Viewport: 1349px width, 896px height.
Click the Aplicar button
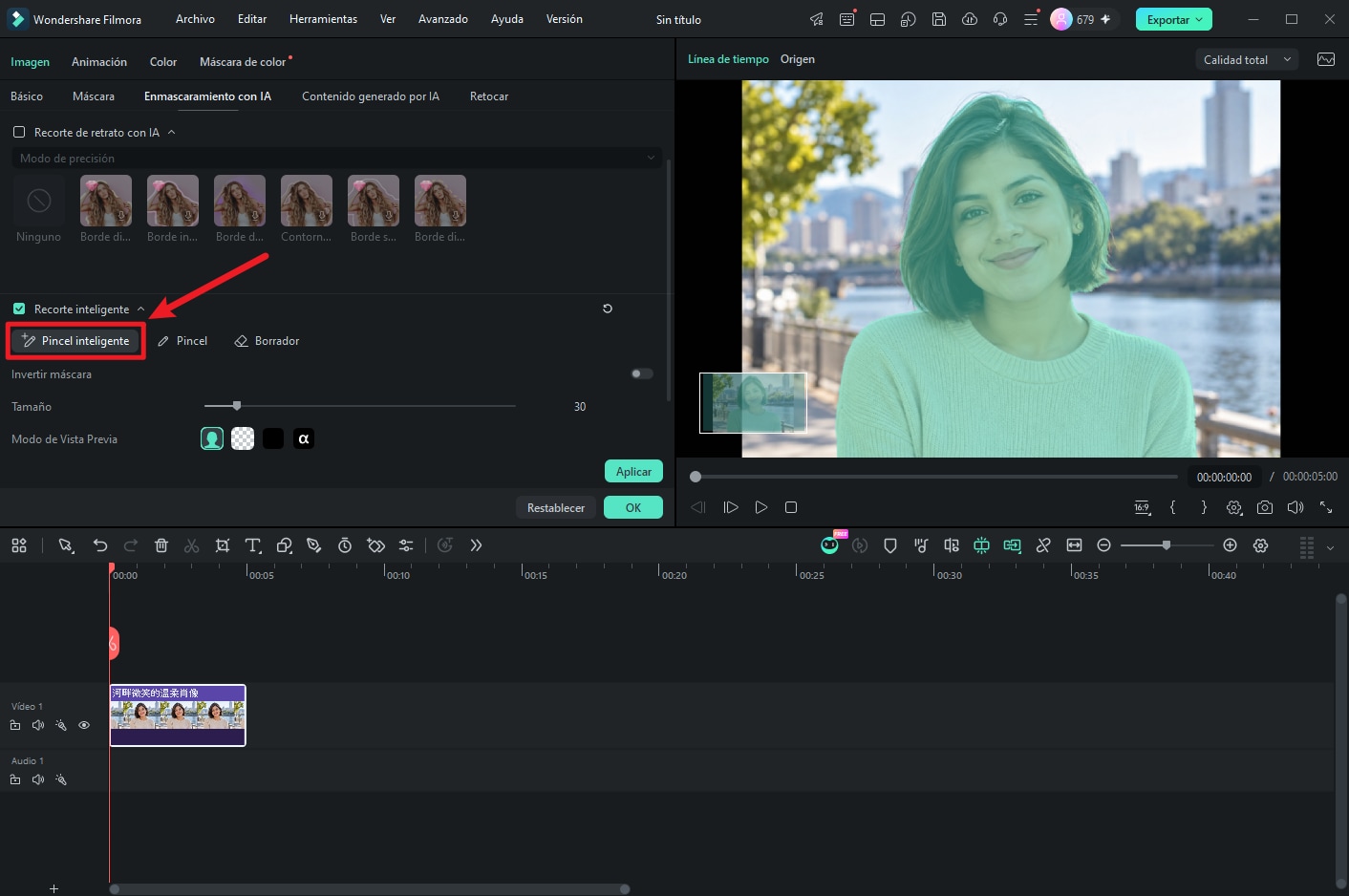click(633, 471)
